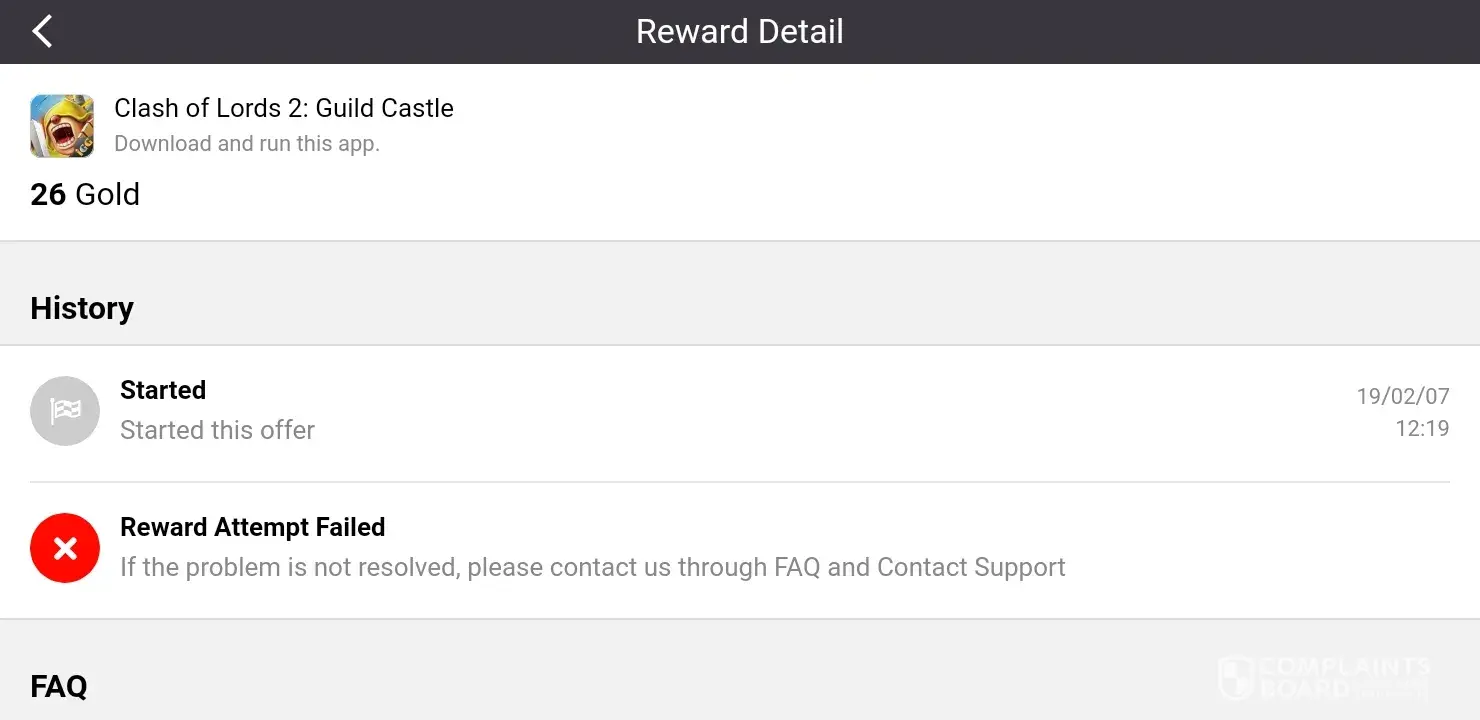Click the word Gold in reward
The width and height of the screenshot is (1480, 720).
107,194
